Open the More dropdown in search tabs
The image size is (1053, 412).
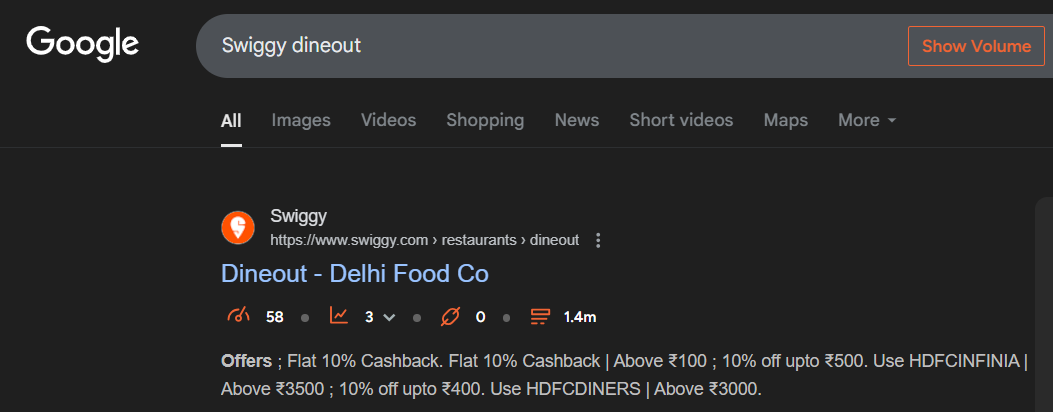(867, 120)
